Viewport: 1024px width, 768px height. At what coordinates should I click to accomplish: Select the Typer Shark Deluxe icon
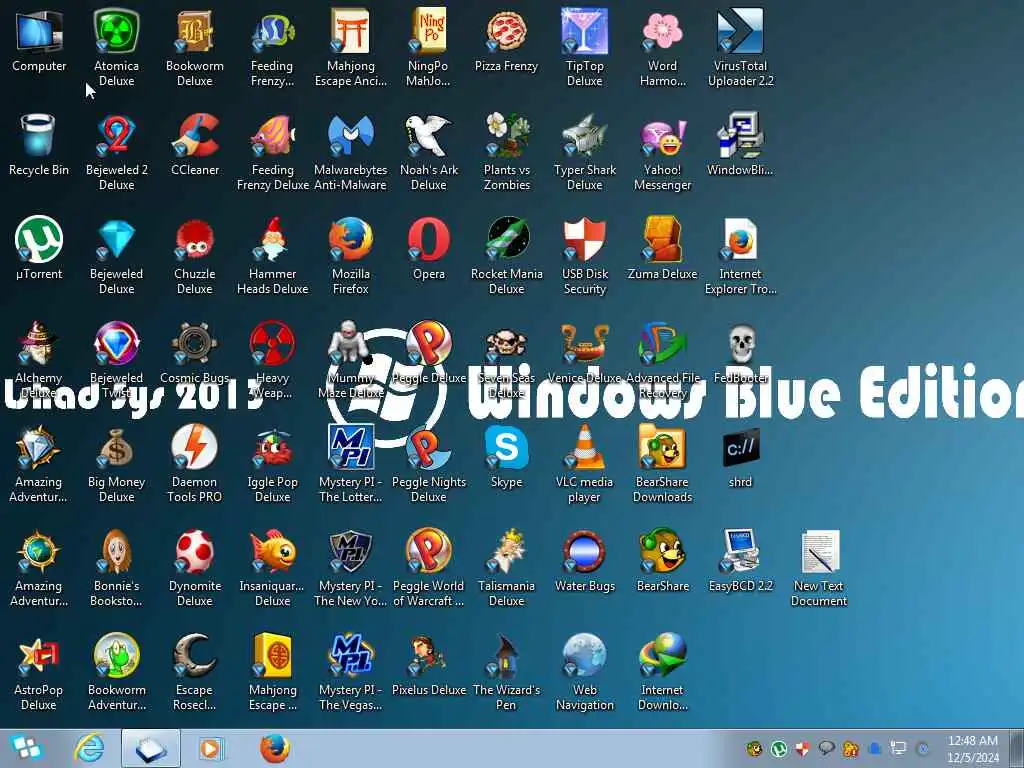[x=584, y=151]
